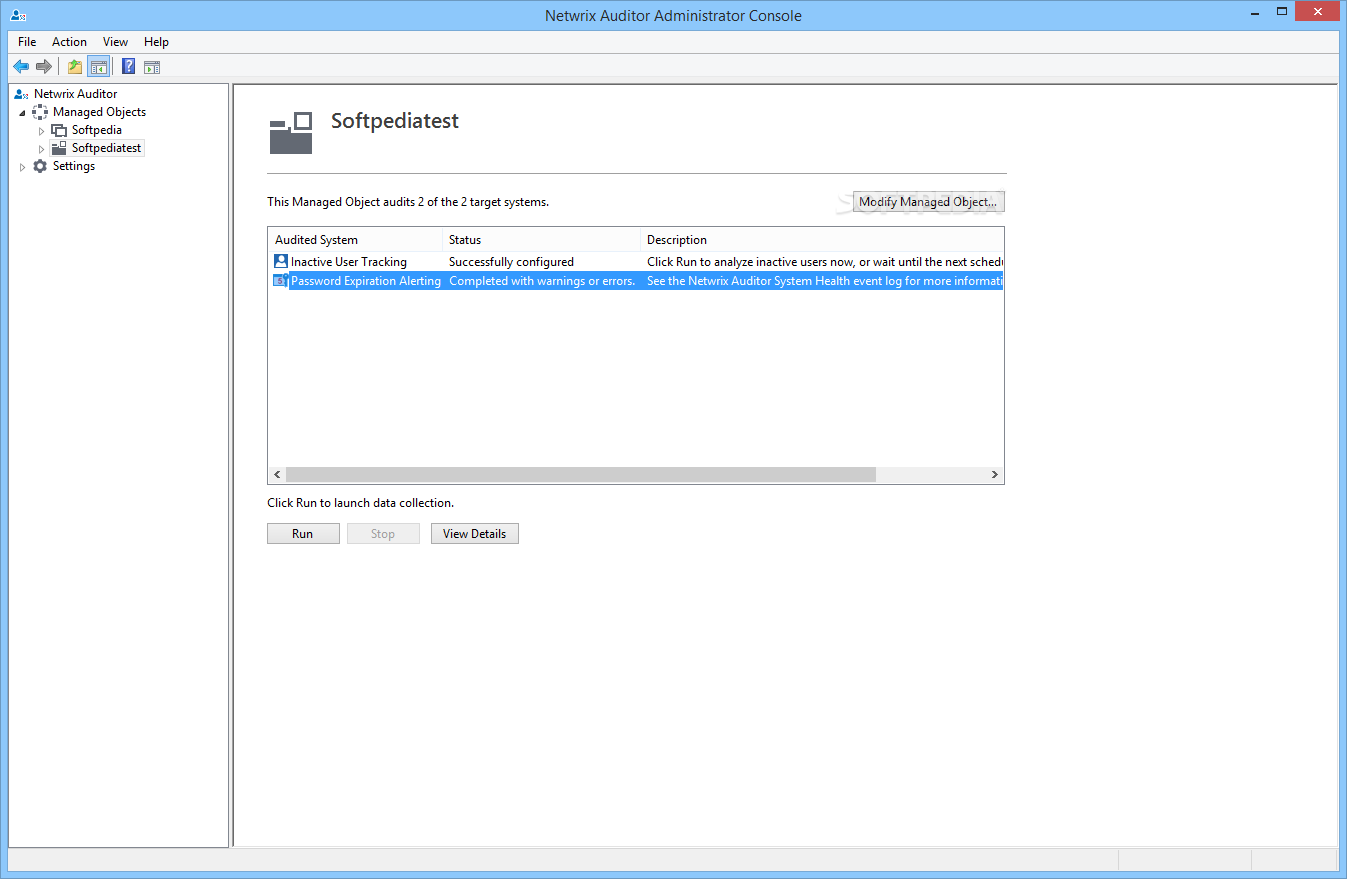Select the 'Inactive User Tracking' row name

pos(349,262)
